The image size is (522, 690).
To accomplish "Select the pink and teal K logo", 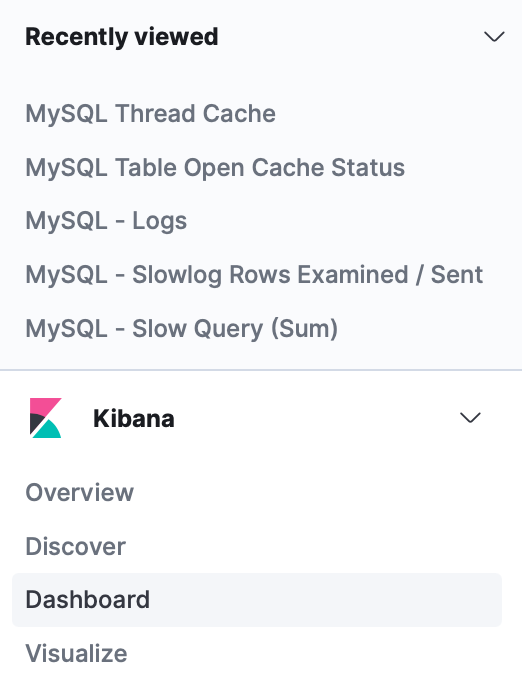I will [x=45, y=418].
